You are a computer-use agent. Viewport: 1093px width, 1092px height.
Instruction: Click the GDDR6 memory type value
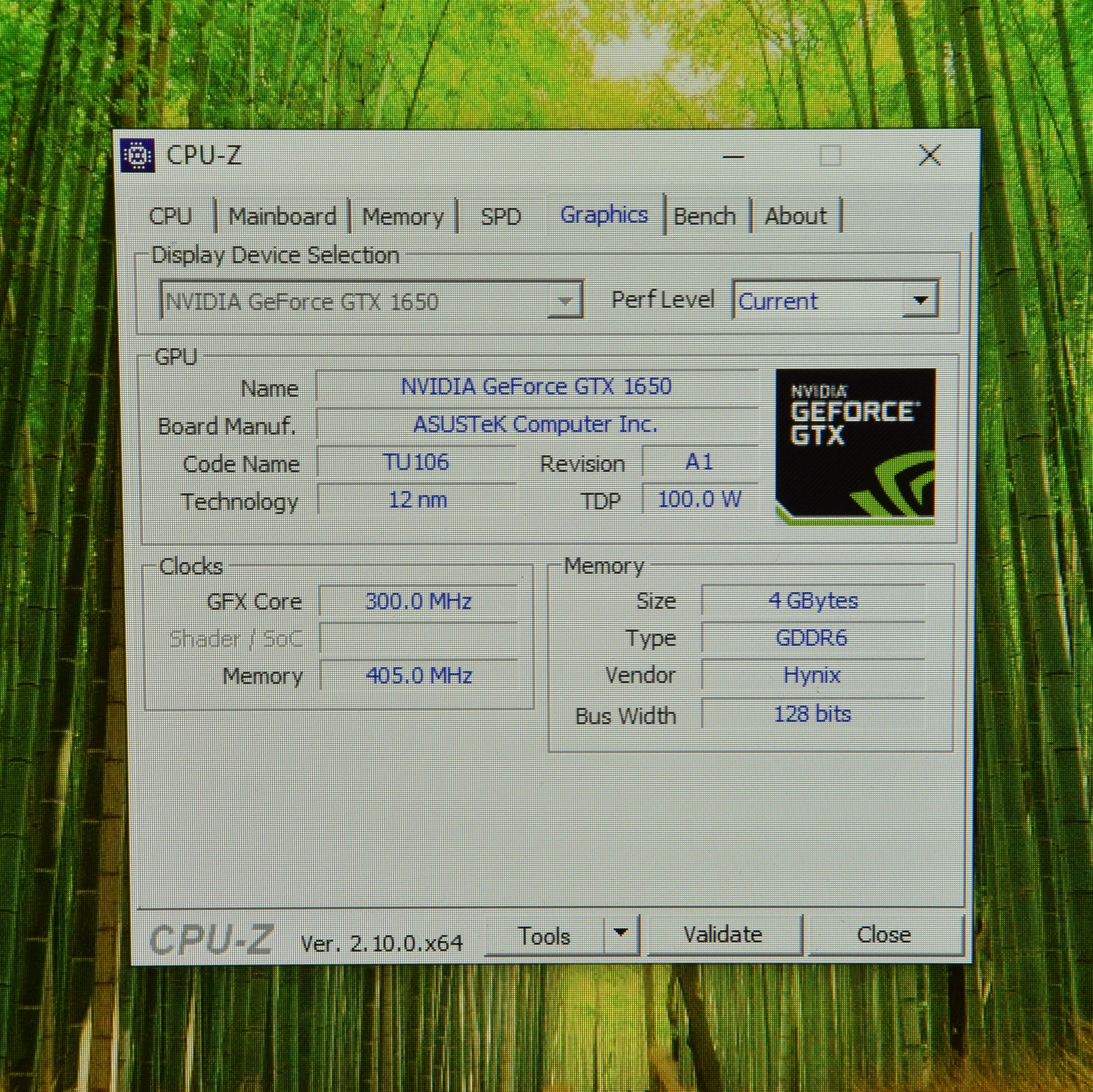tap(811, 638)
